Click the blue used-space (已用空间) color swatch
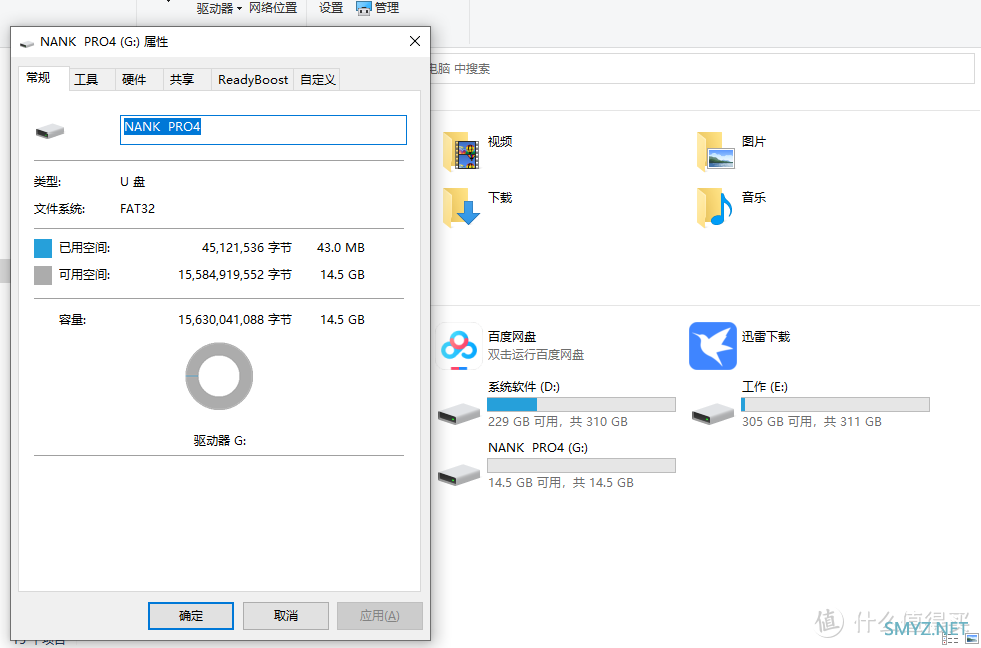981x648 pixels. [43, 248]
